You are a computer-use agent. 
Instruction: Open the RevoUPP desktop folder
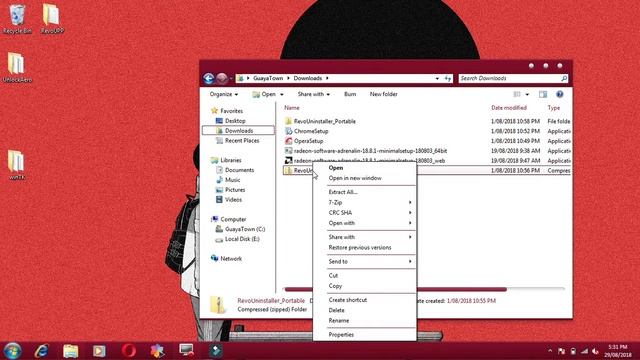coord(52,19)
